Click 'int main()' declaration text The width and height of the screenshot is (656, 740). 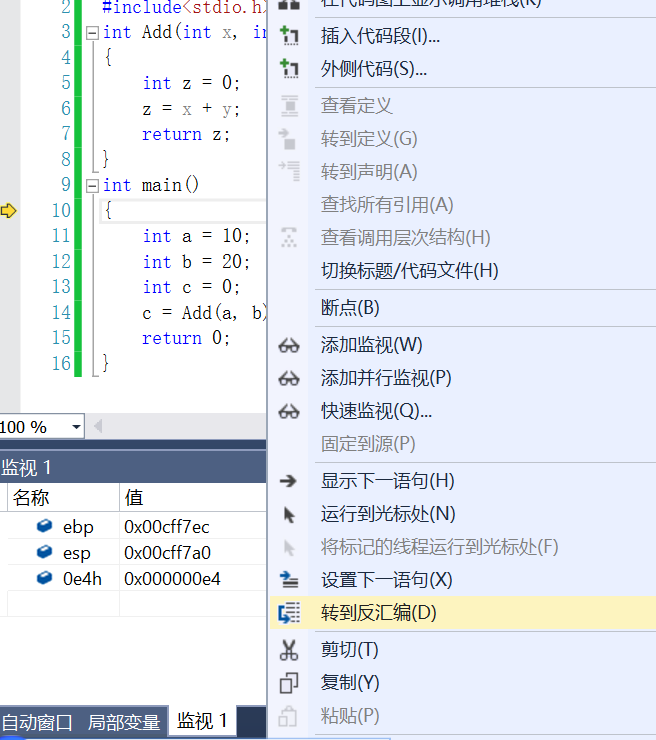click(151, 185)
